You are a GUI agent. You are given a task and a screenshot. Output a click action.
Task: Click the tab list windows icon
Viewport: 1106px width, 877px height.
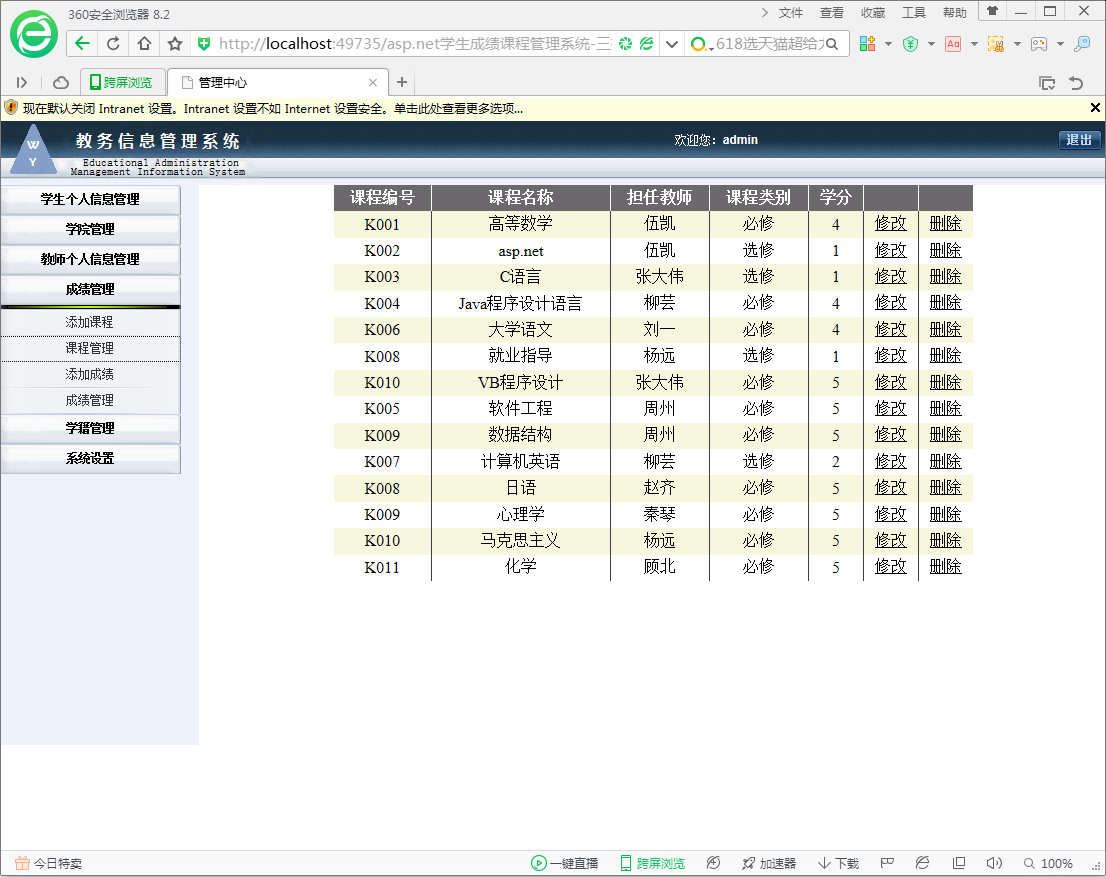(1047, 83)
